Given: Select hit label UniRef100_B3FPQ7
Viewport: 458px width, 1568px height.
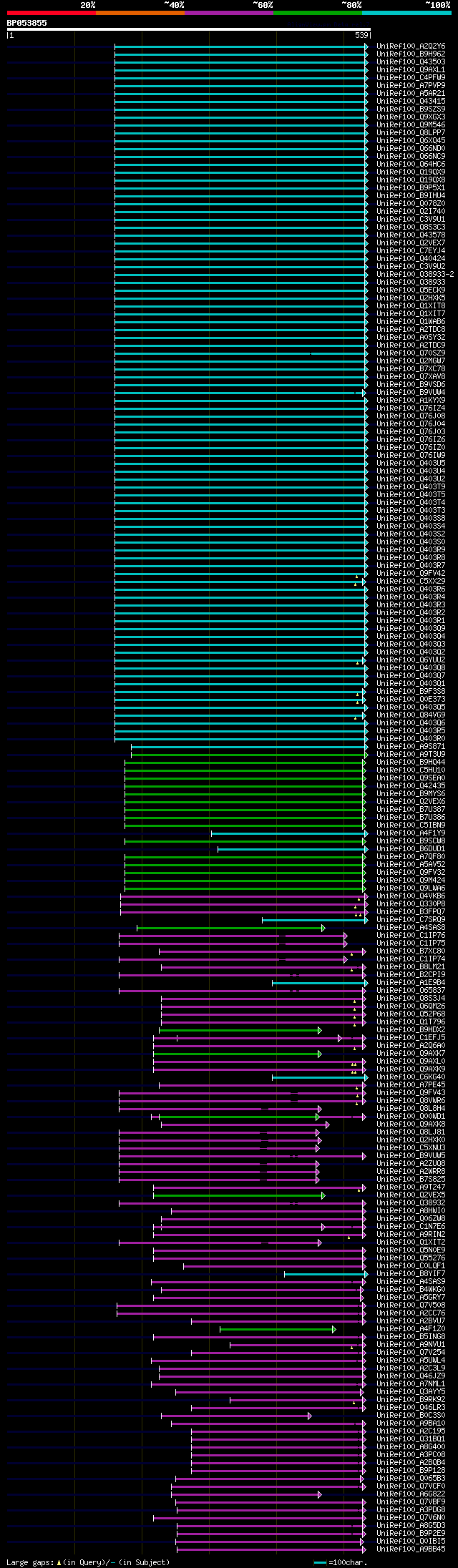Looking at the screenshot, I should (x=411, y=912).
